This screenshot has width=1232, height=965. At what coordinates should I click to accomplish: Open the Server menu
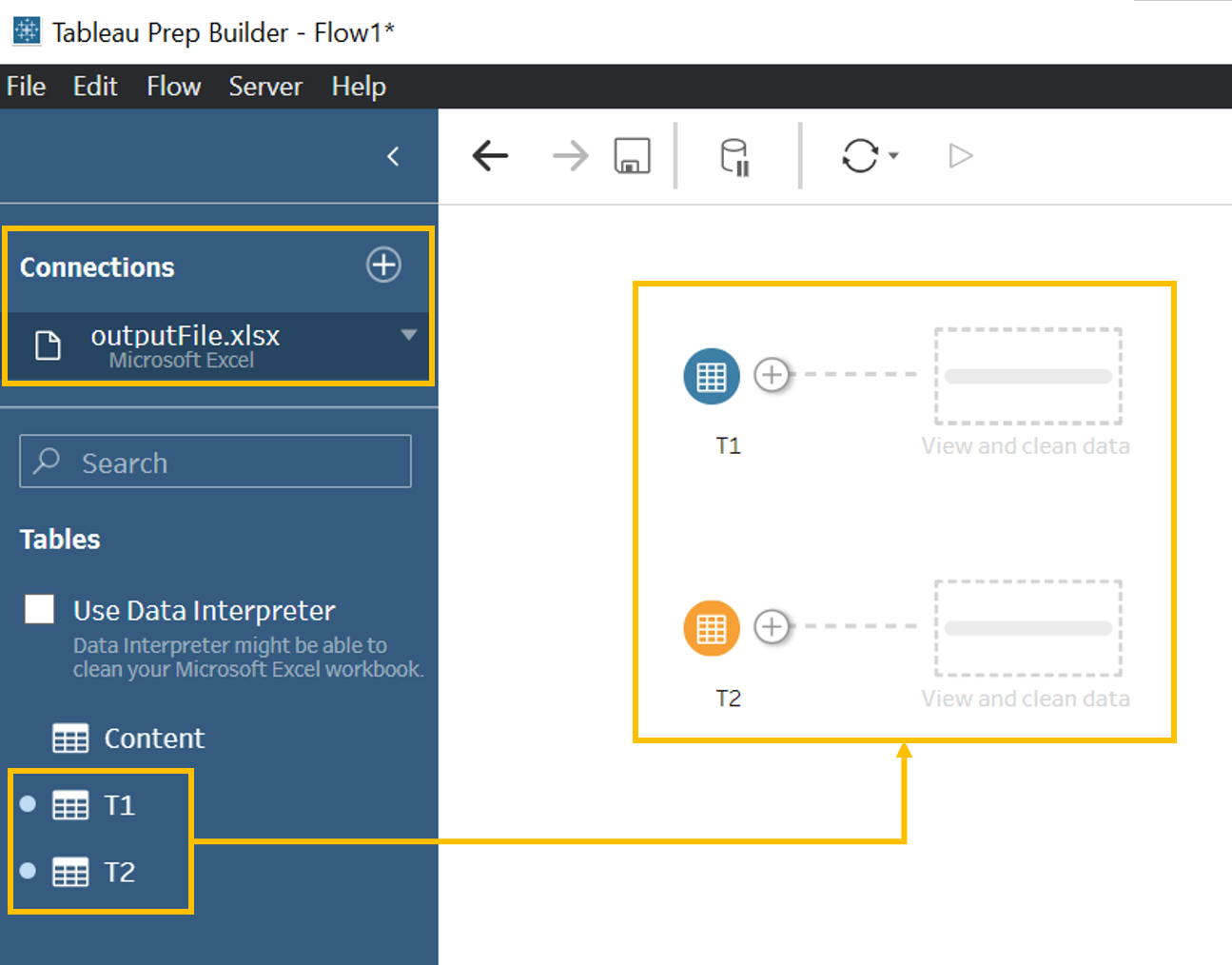[x=264, y=87]
